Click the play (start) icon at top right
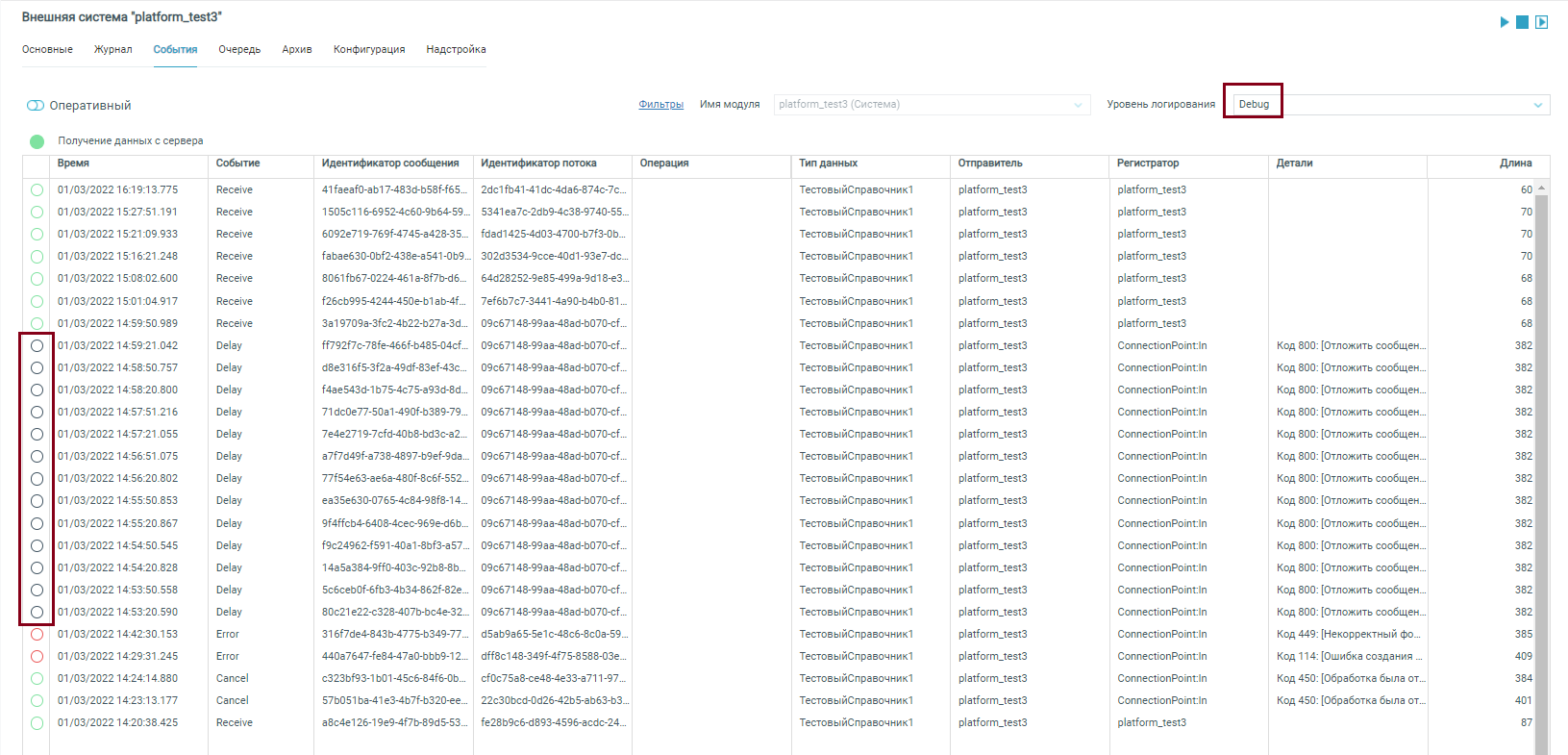 coord(1505,22)
